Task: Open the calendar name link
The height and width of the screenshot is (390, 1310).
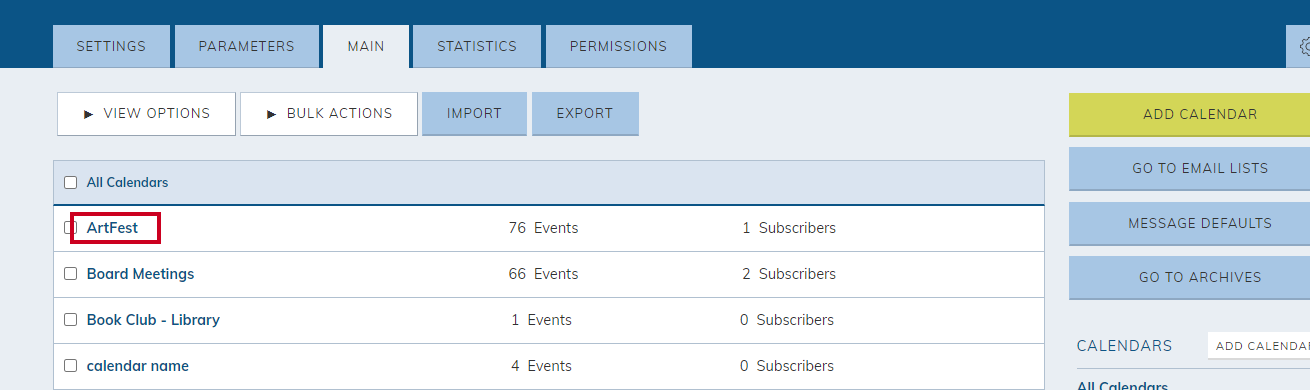Action: (x=138, y=366)
